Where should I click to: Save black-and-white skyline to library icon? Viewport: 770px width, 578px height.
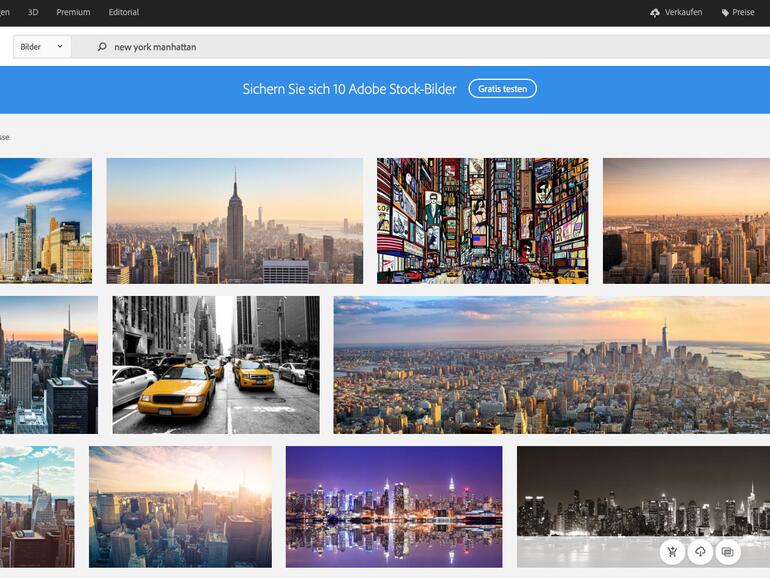(727, 552)
